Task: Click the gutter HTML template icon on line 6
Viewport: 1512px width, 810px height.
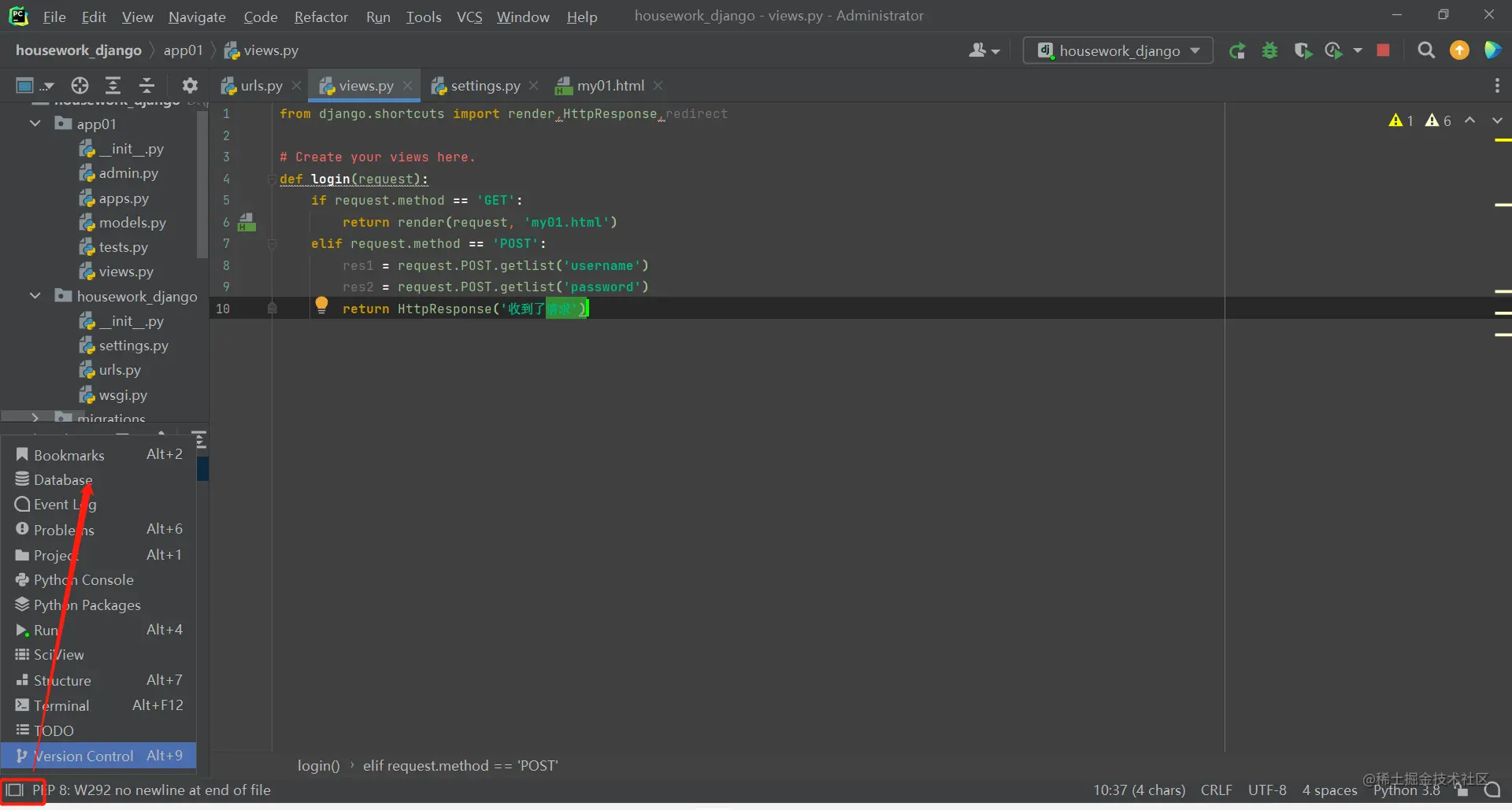Action: click(247, 222)
